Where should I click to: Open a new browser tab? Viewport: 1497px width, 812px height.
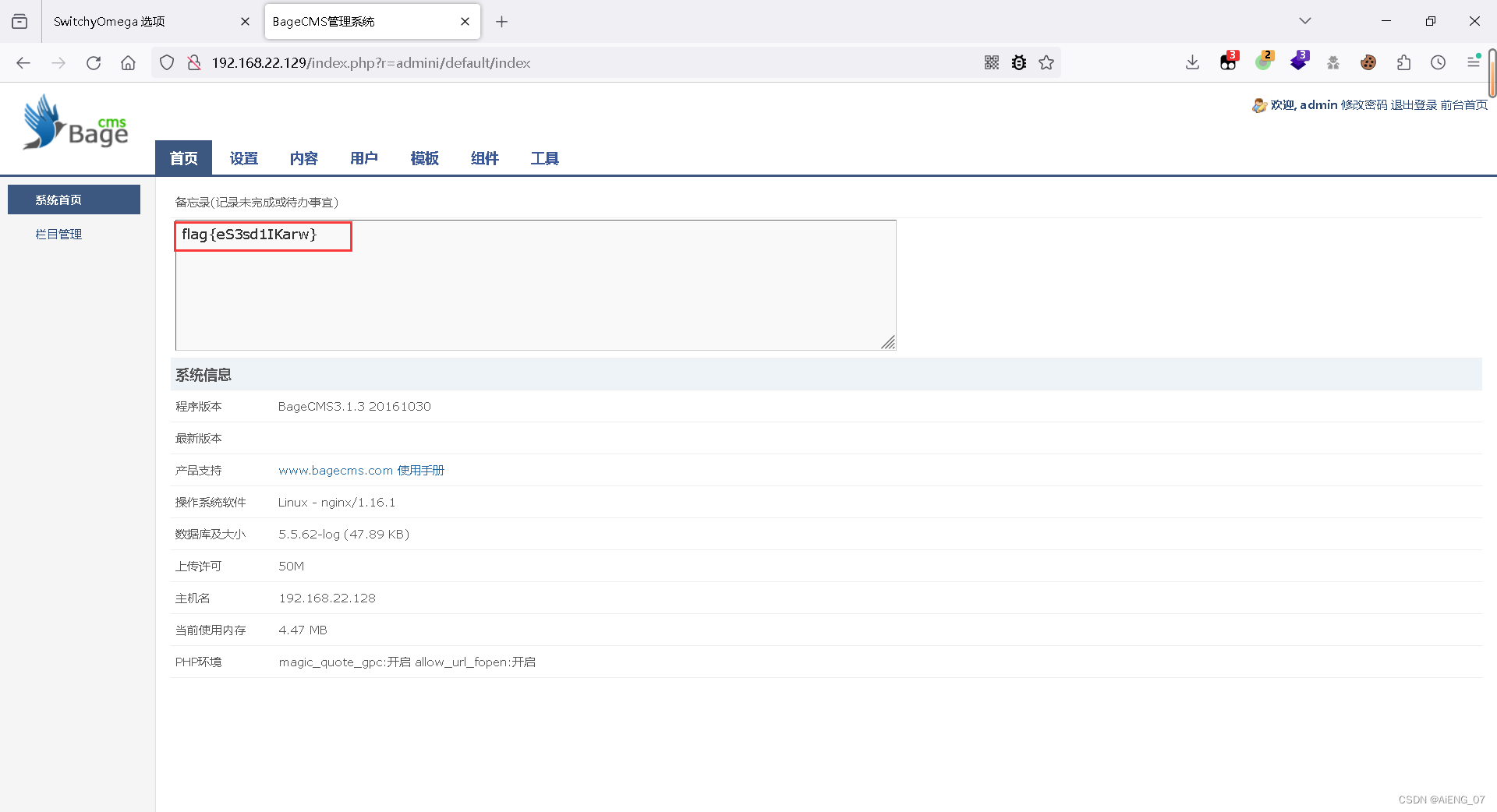tap(502, 22)
